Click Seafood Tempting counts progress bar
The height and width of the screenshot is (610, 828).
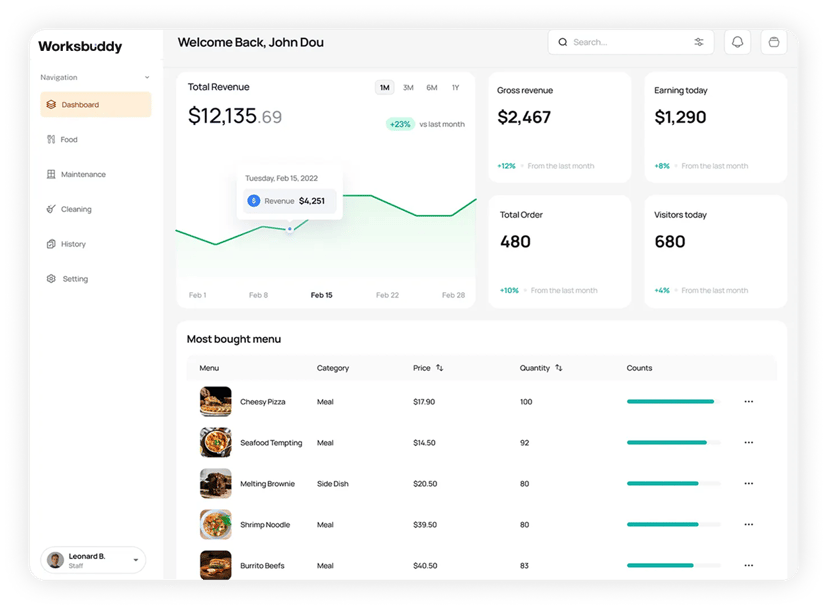pyautogui.click(x=674, y=443)
